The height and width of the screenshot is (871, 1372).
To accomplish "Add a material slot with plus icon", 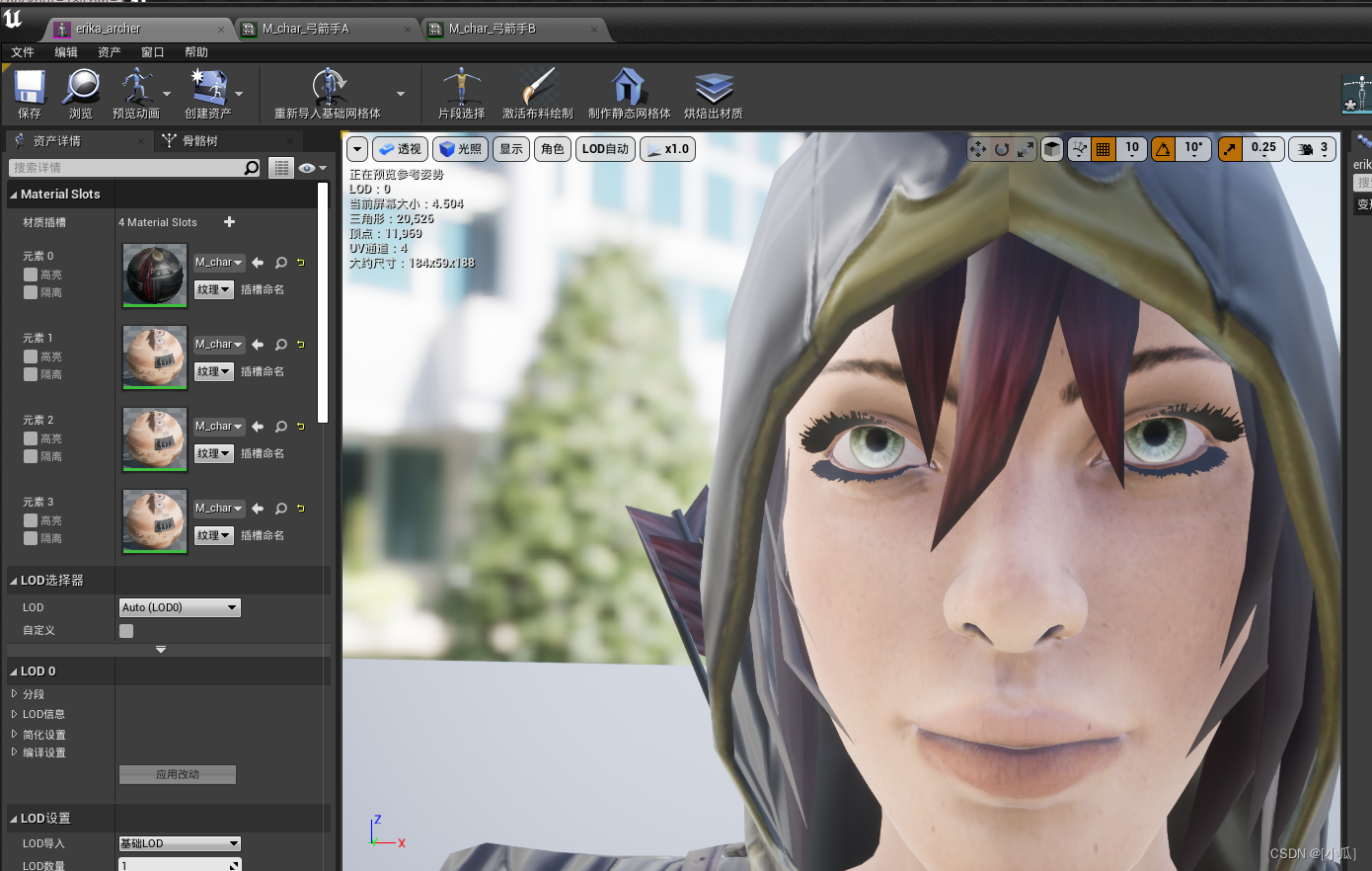I will click(230, 222).
